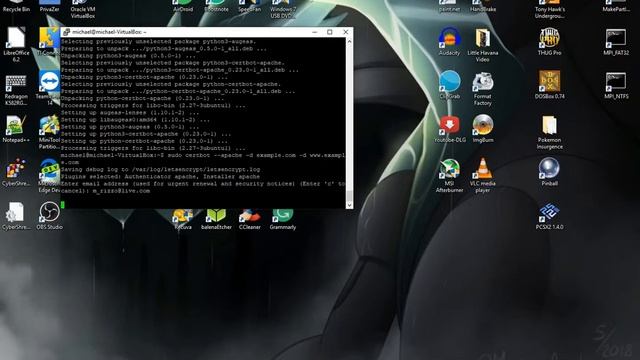Launch MSI Afterburner shortcut
Screen dimensions: 640x360
click(x=449, y=176)
